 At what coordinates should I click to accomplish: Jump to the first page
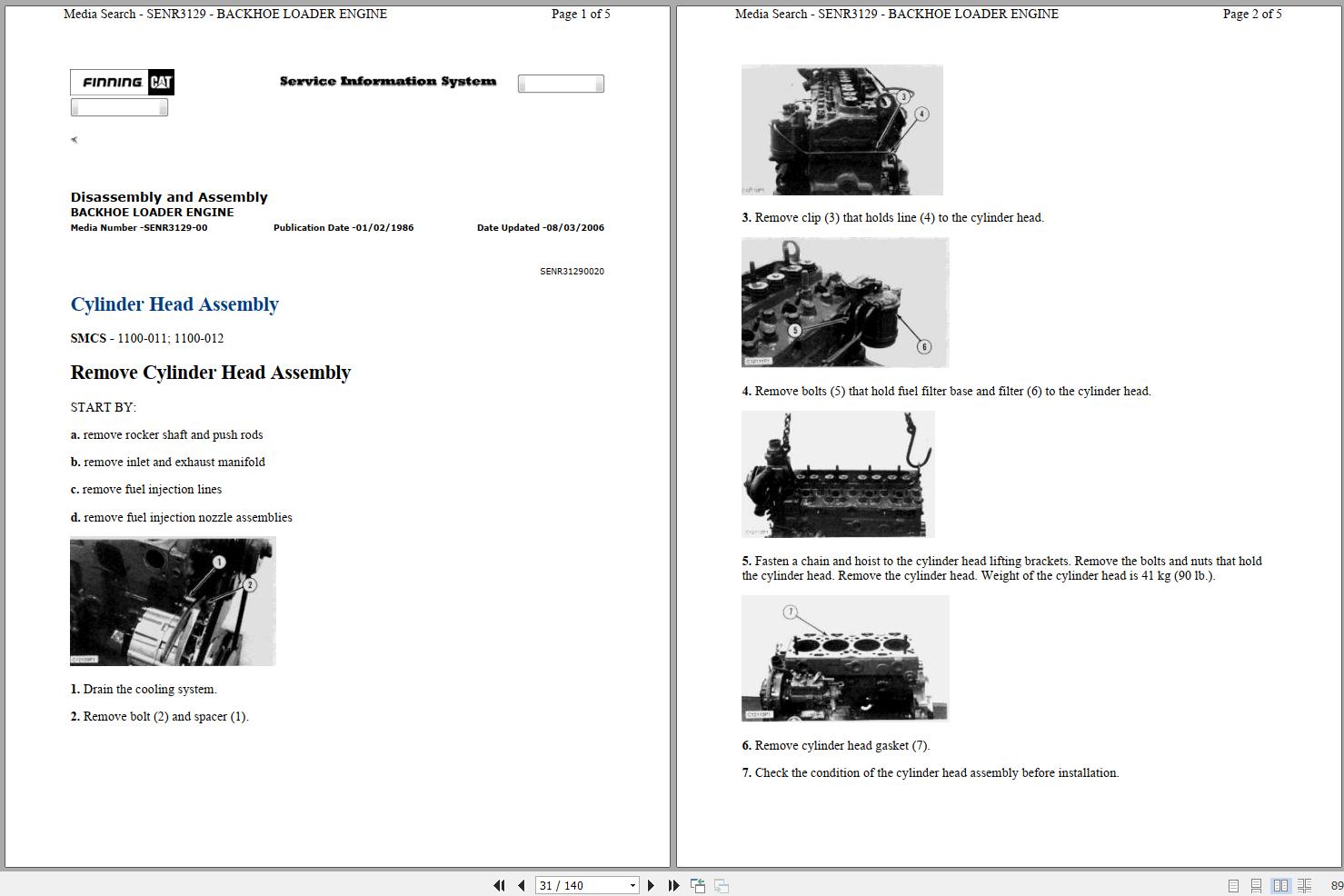point(500,884)
